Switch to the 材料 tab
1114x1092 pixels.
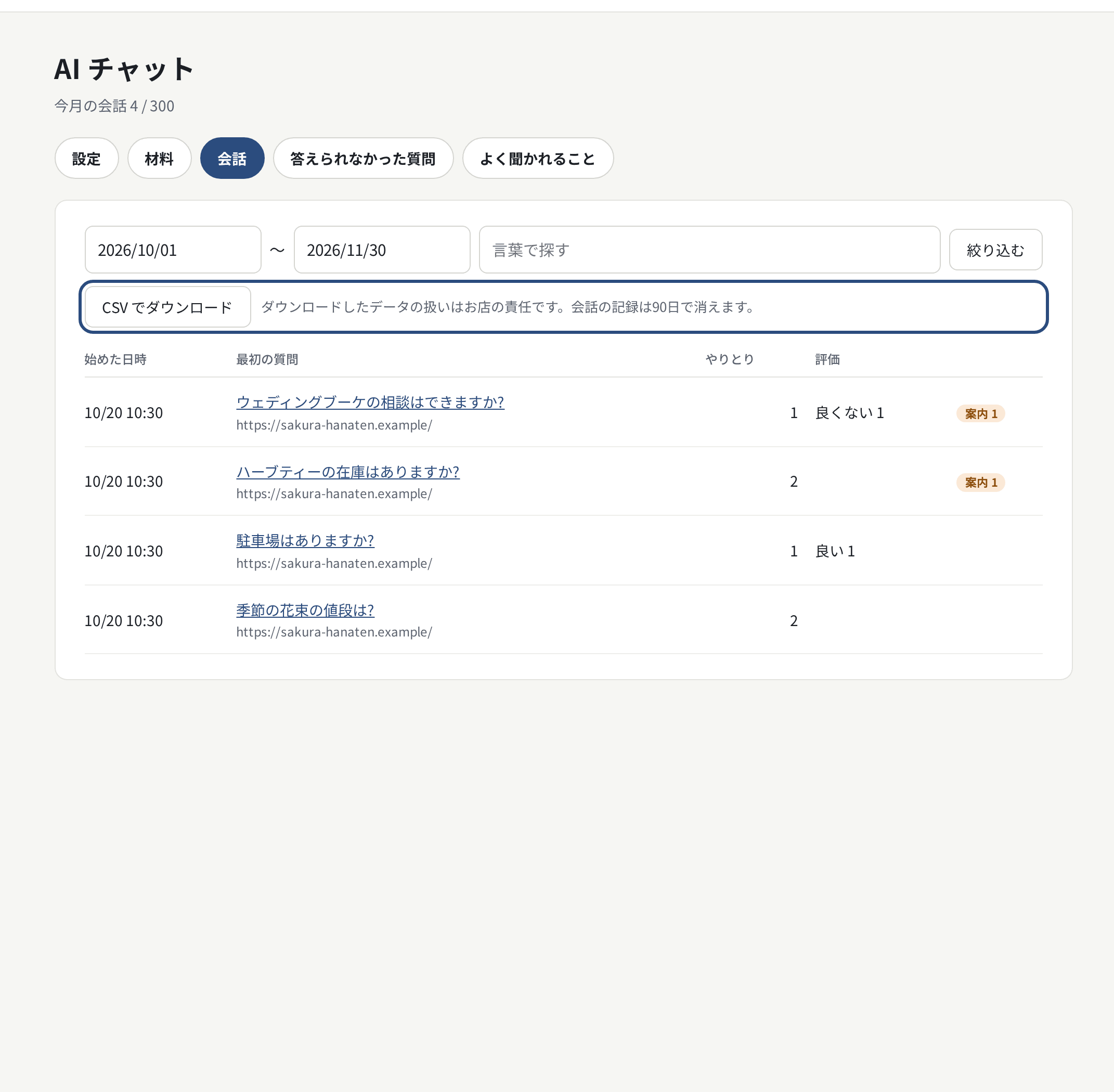pyautogui.click(x=160, y=158)
